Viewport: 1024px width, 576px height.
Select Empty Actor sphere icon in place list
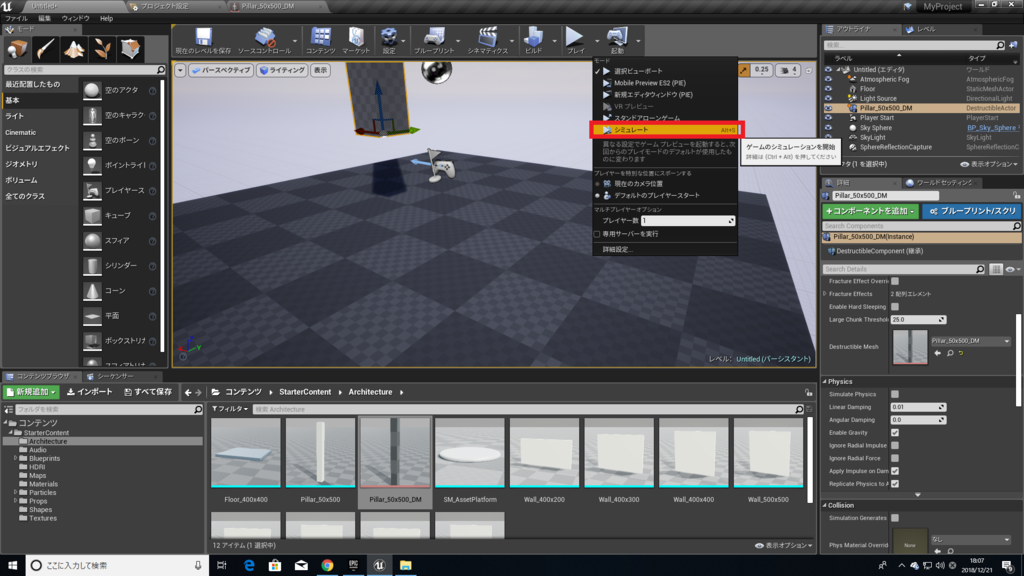coord(92,90)
